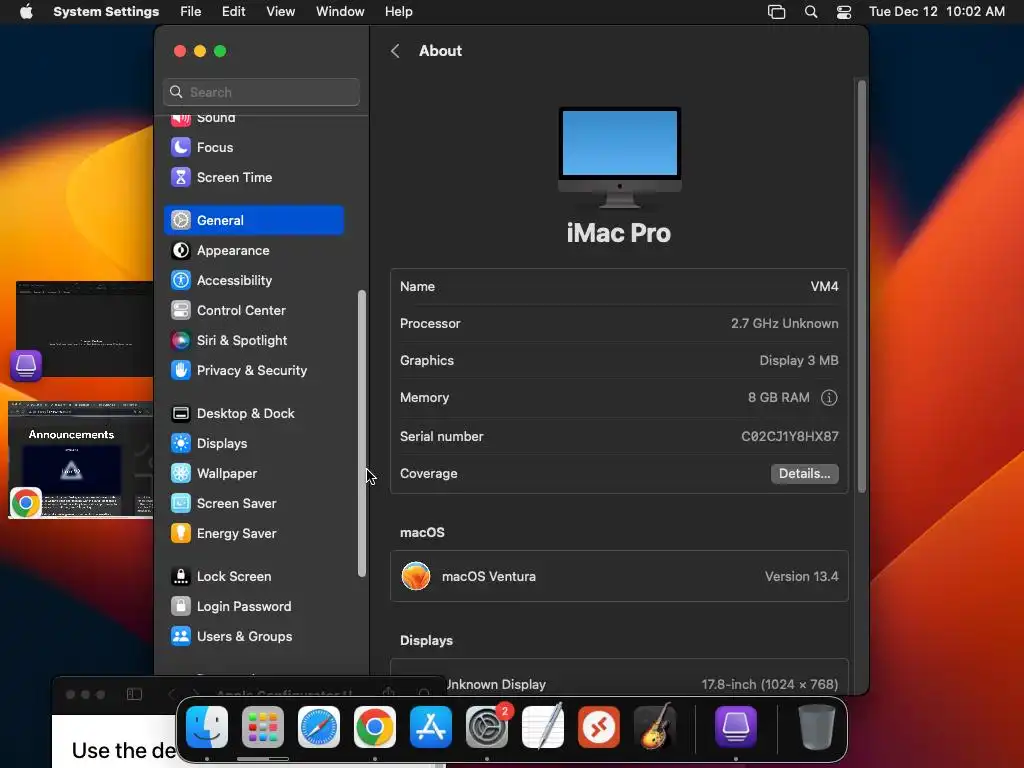Switch to Chrome Announcements Stage Manager thumbnail
The width and height of the screenshot is (1024, 768).
pos(80,460)
